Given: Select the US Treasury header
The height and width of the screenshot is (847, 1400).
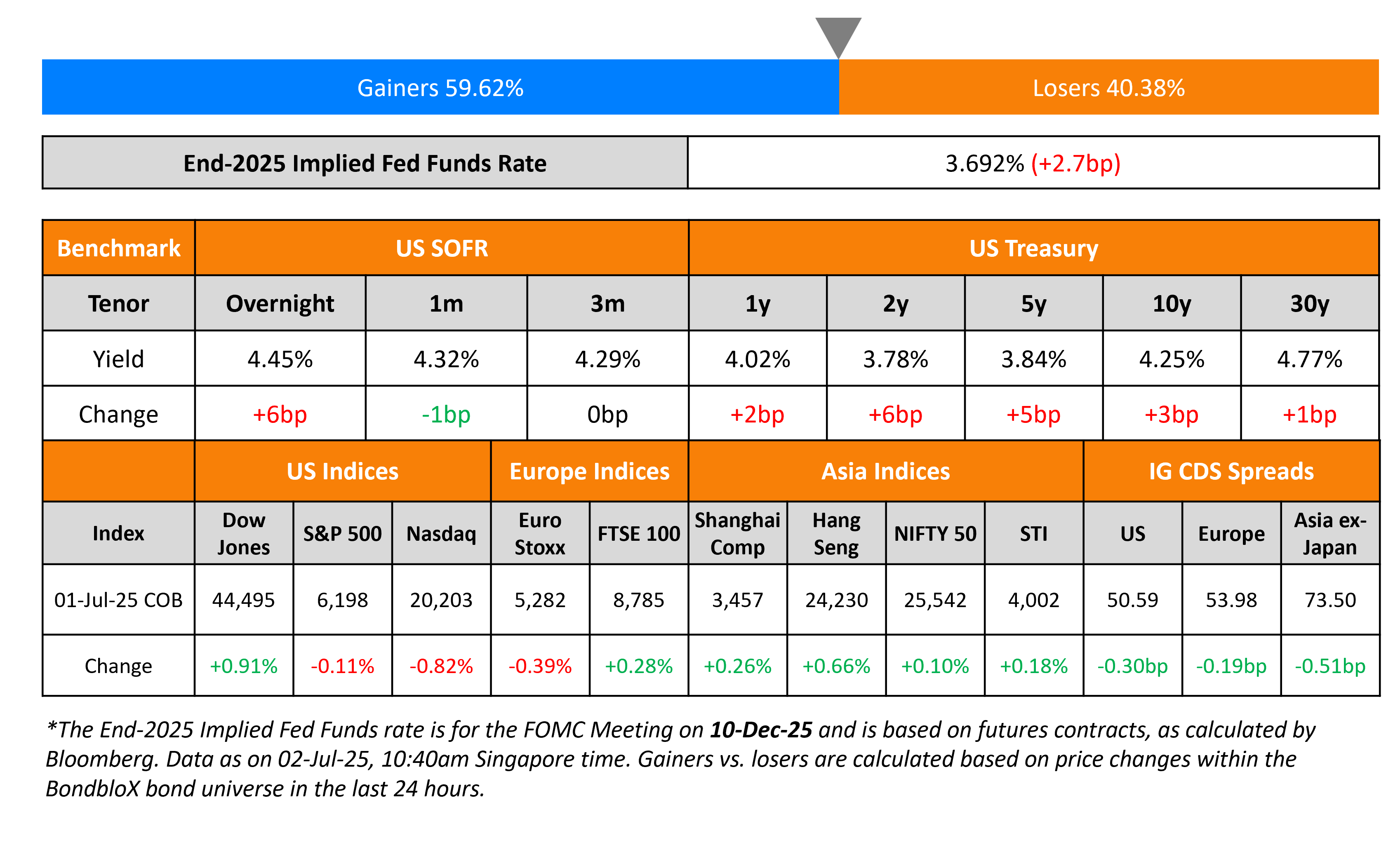Looking at the screenshot, I should pyautogui.click(x=1033, y=248).
